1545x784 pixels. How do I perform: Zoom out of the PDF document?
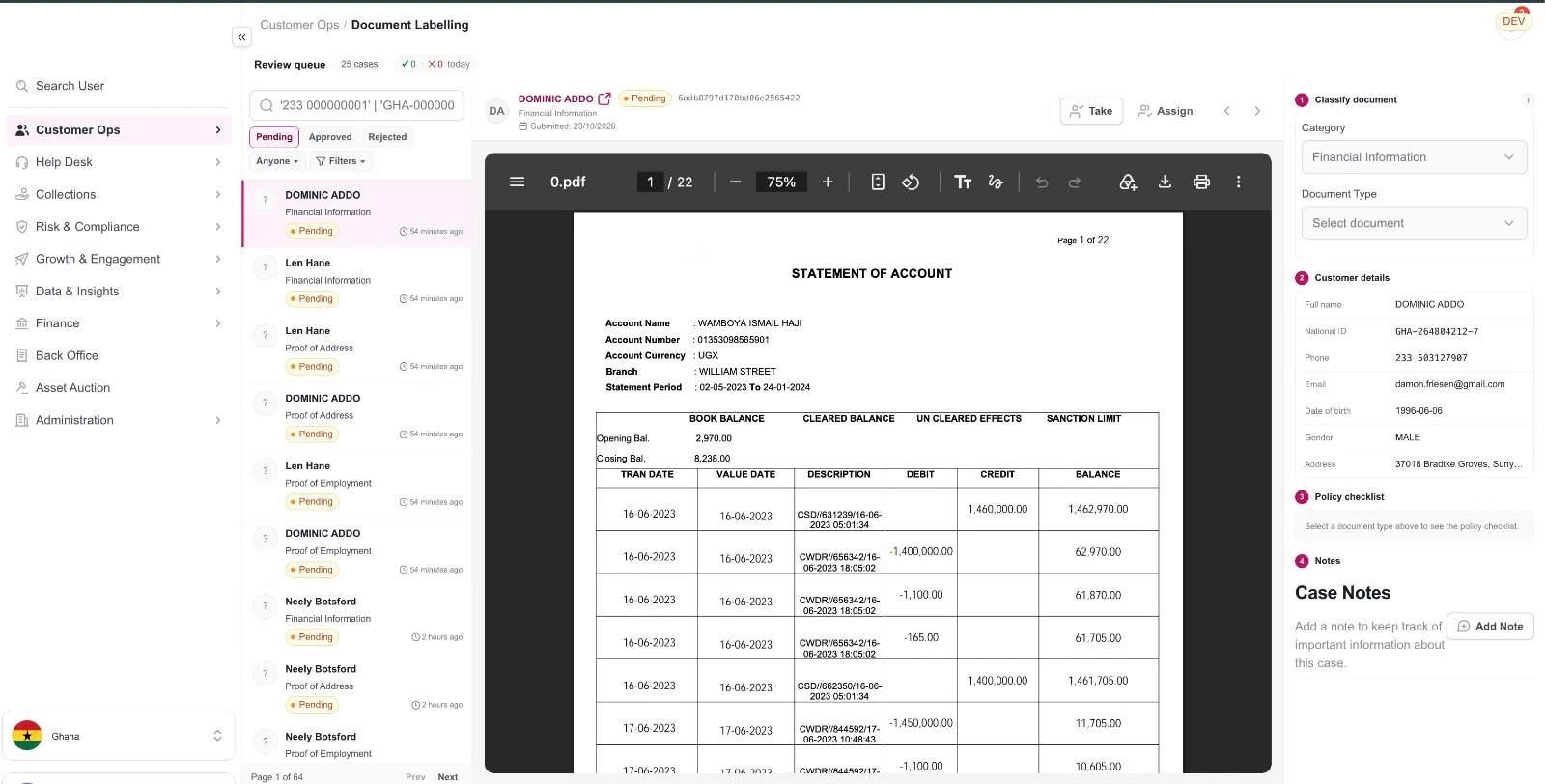[x=736, y=182]
